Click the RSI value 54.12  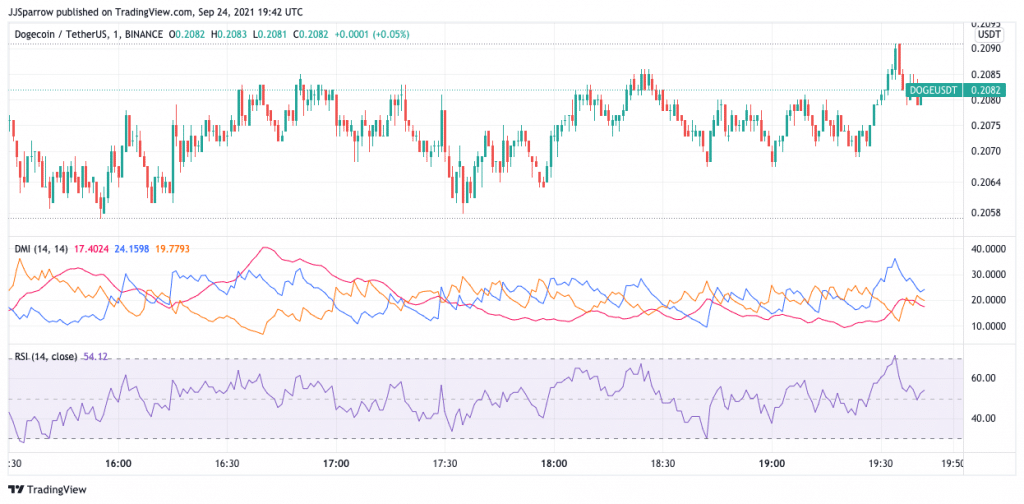tap(96, 356)
